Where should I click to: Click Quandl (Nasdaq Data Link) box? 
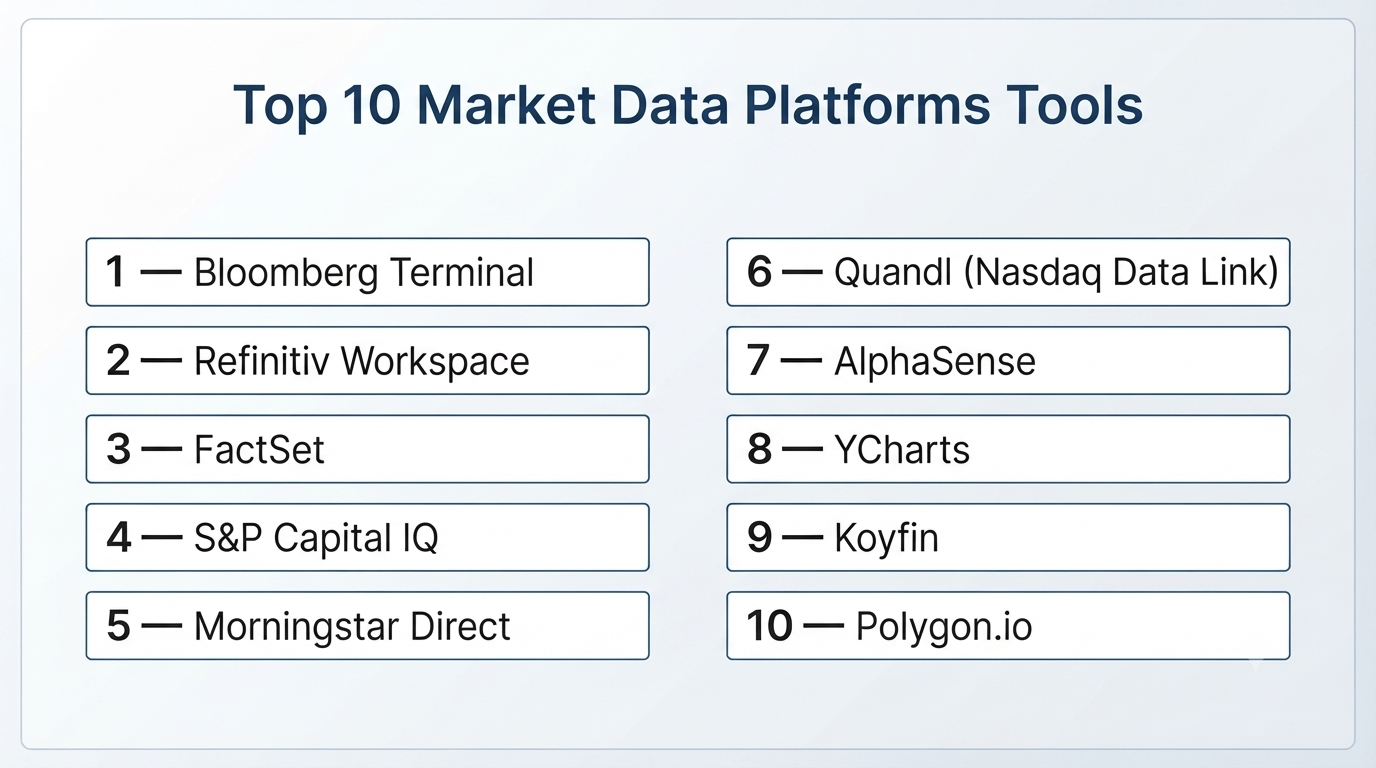pyautogui.click(x=1008, y=272)
